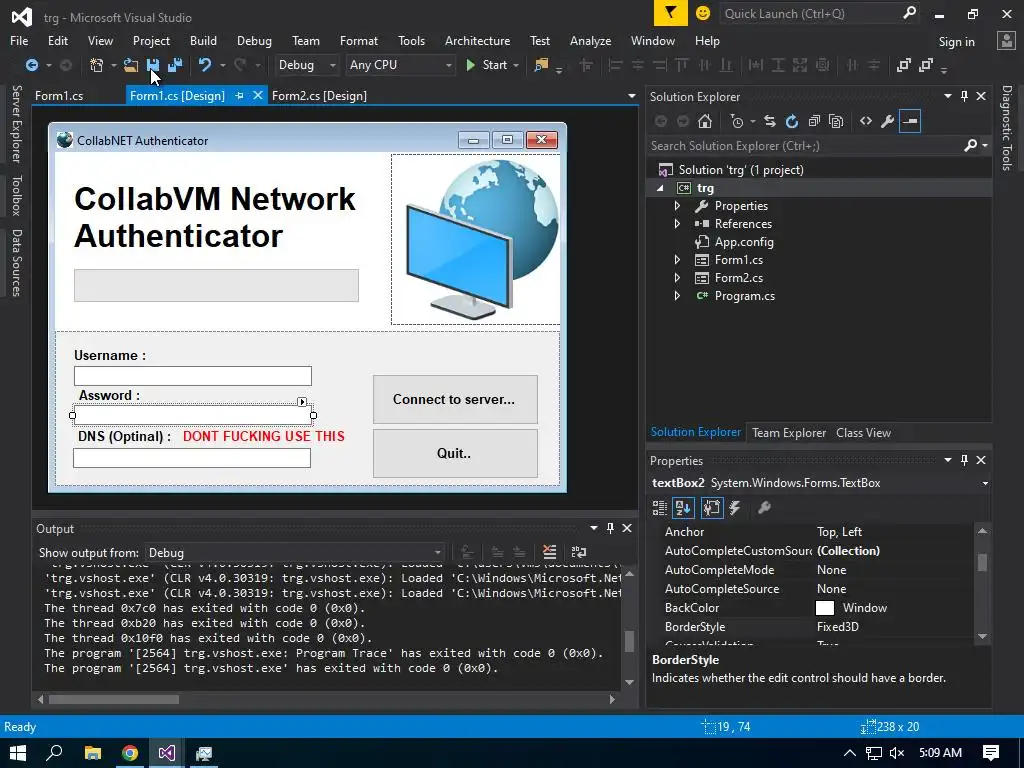The image size is (1024, 768).
Task: Click the Properties grid vertical scrollbar thumb
Action: pos(982,562)
